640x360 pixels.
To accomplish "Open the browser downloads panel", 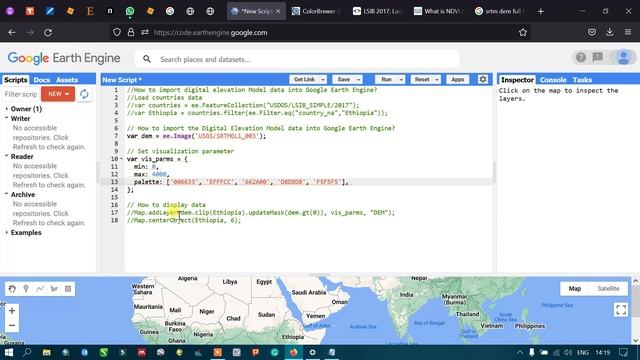I will [x=610, y=32].
